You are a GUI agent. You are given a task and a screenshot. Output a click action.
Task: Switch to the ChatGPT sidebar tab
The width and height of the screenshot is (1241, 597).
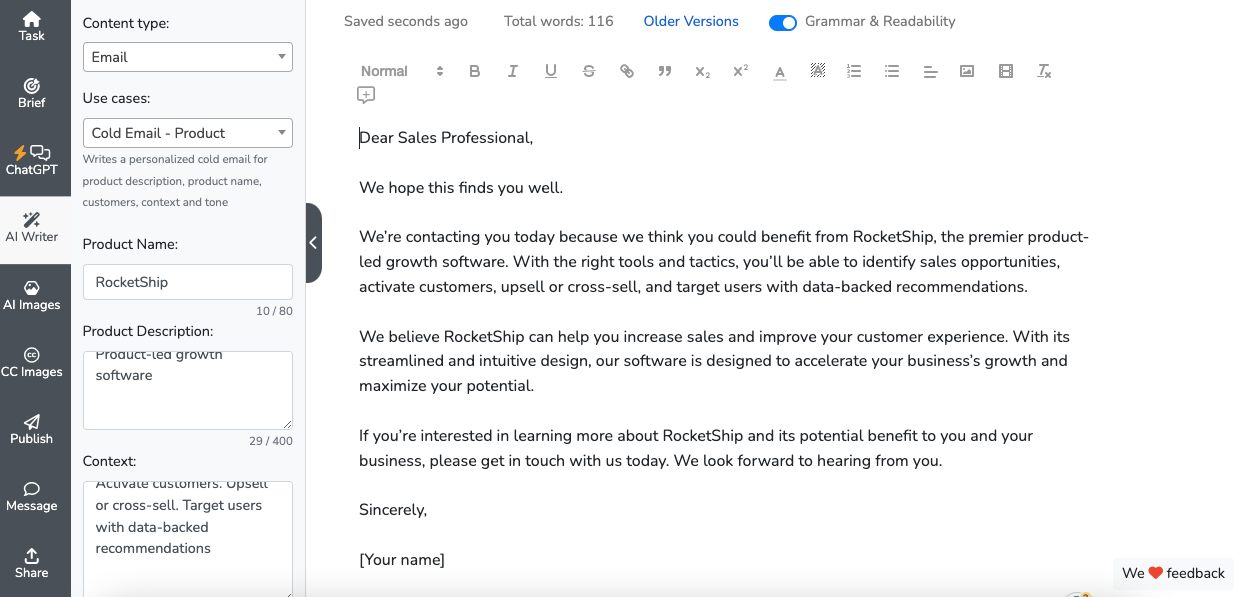32,160
